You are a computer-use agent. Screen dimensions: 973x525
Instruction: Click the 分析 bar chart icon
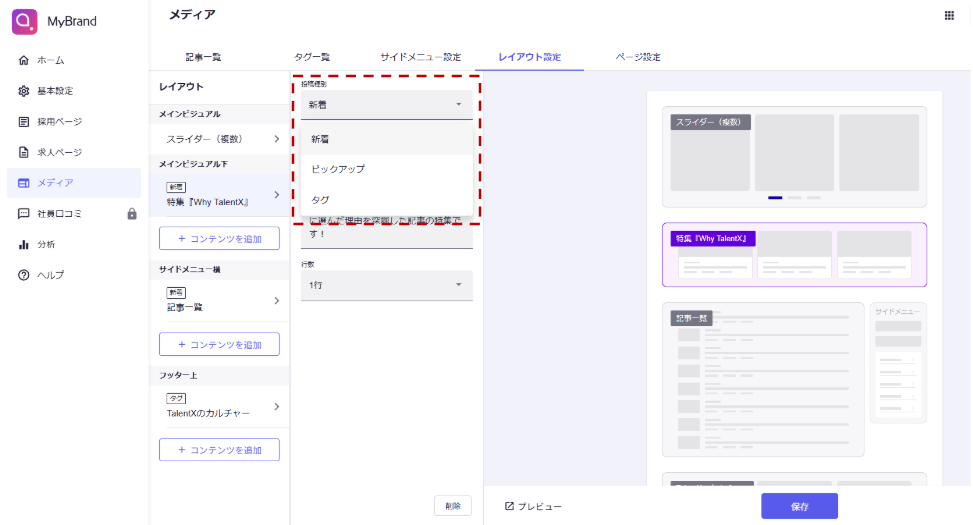24,244
